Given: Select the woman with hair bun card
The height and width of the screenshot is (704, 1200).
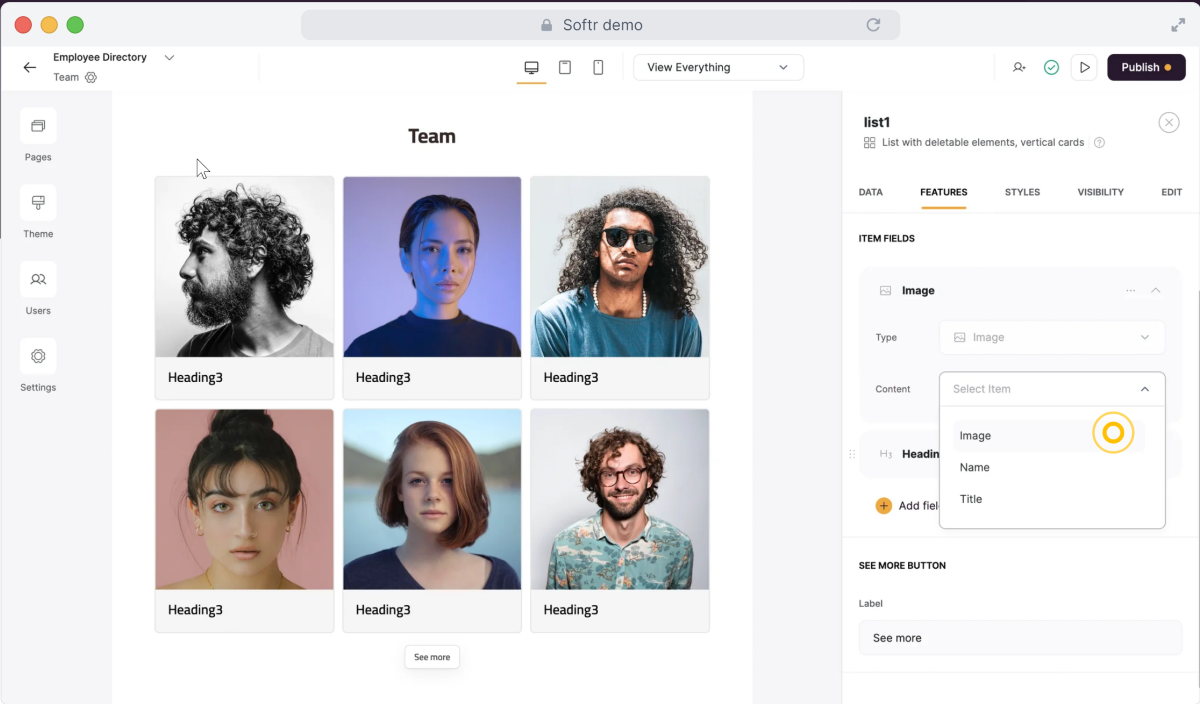Looking at the screenshot, I should 244,520.
